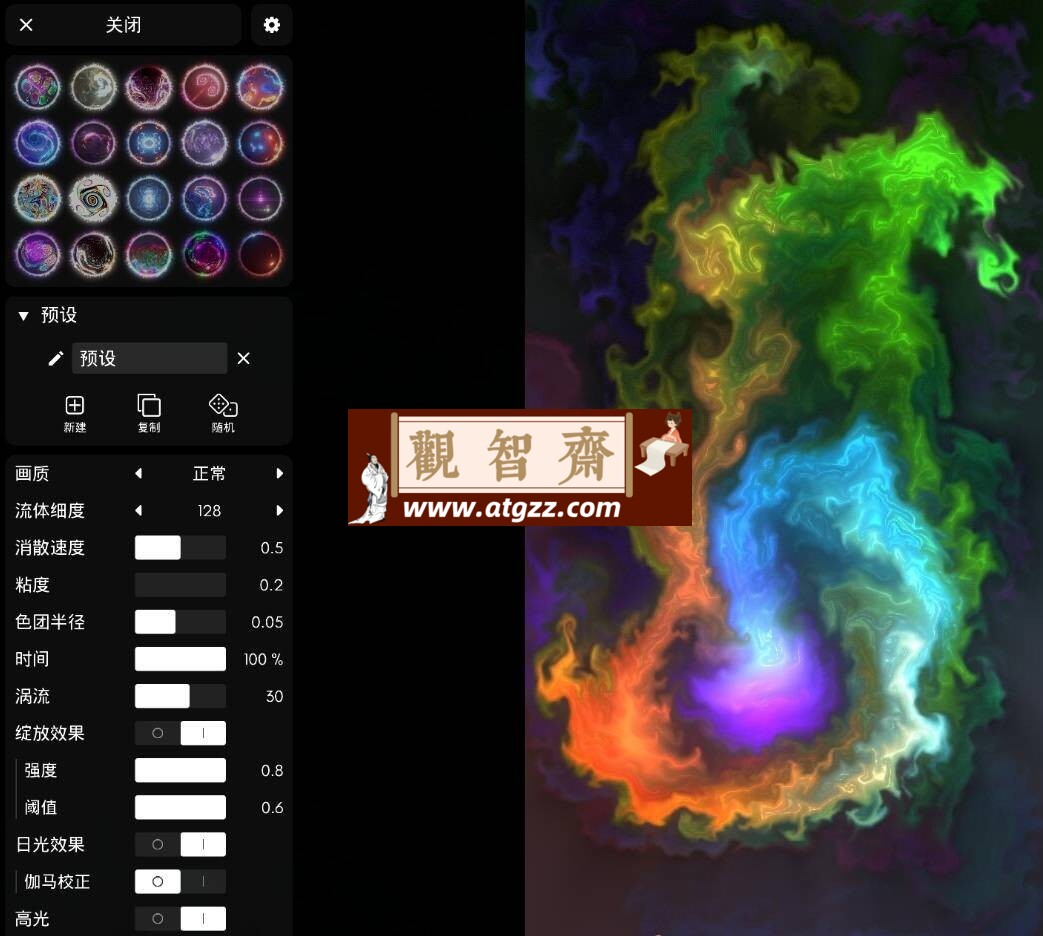Select the second purple preset in row two

(94, 142)
